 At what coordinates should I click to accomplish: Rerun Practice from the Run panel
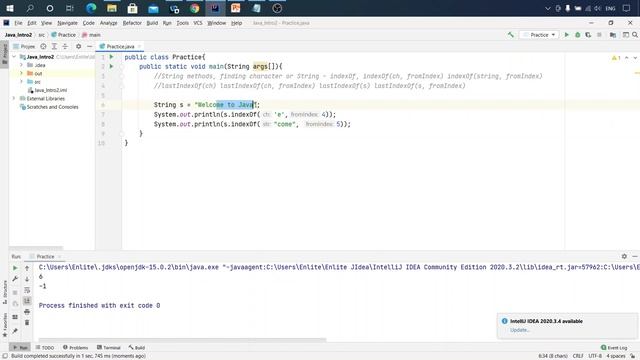15,268
